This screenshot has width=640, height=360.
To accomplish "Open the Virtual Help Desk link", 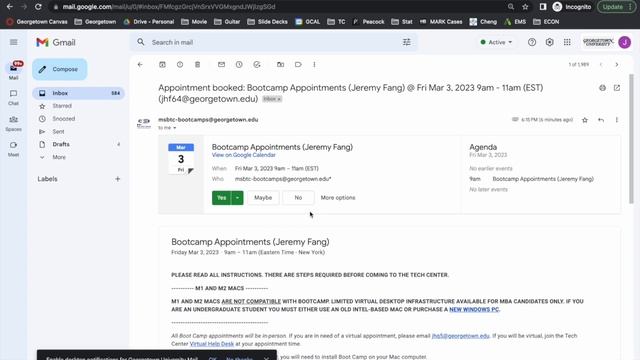I will (x=212, y=344).
